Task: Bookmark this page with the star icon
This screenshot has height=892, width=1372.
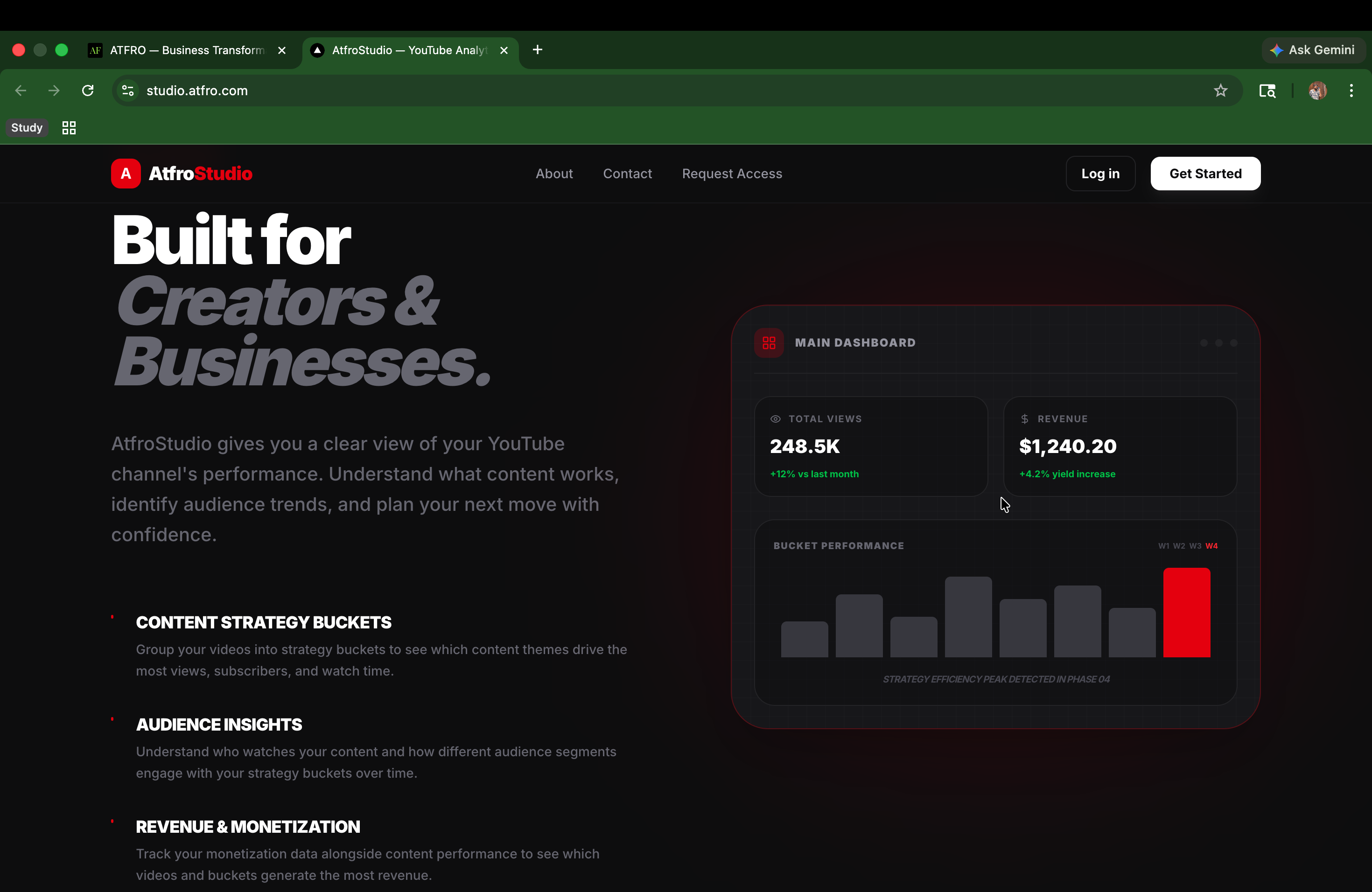Action: (x=1220, y=91)
